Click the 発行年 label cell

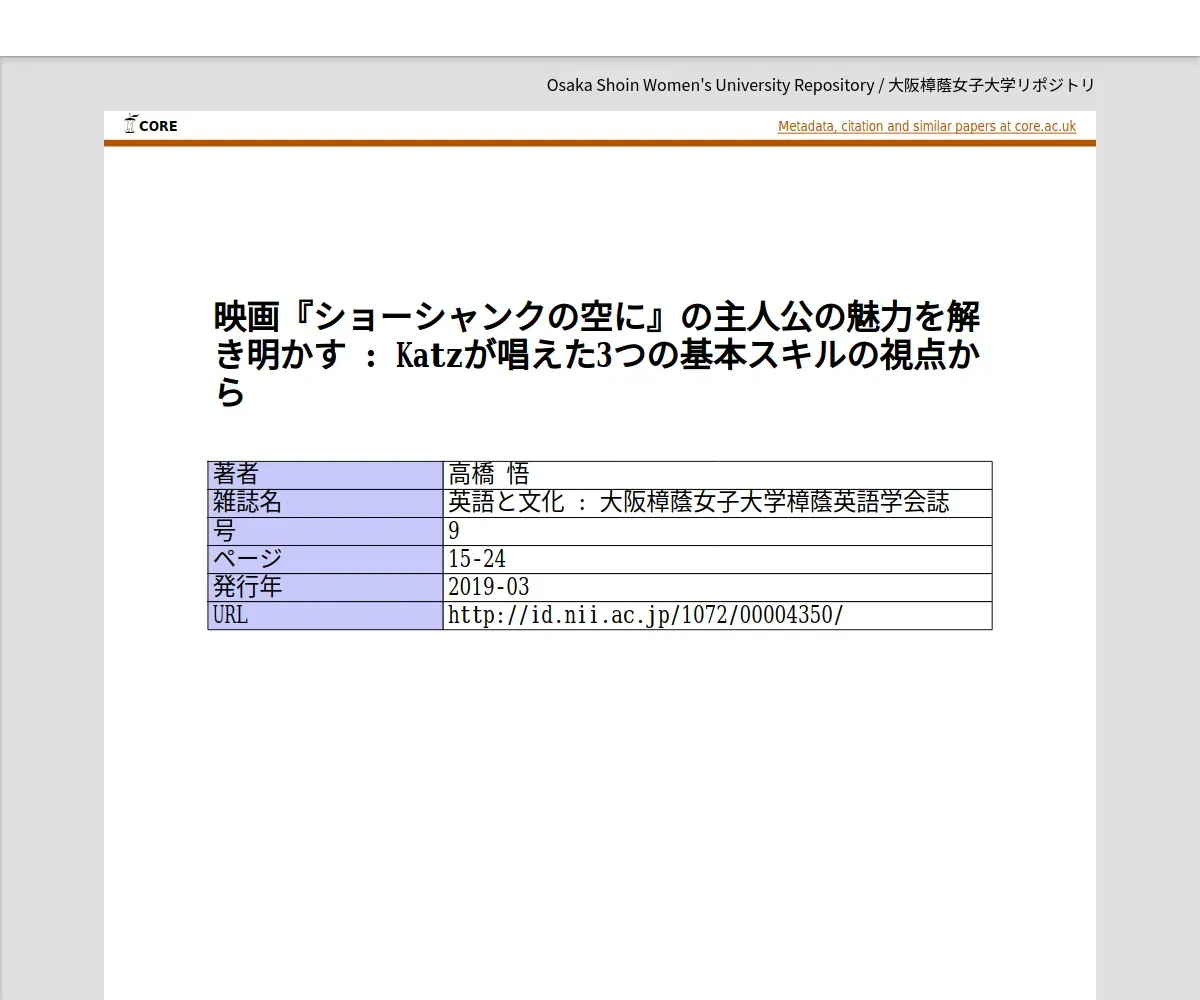(x=325, y=587)
